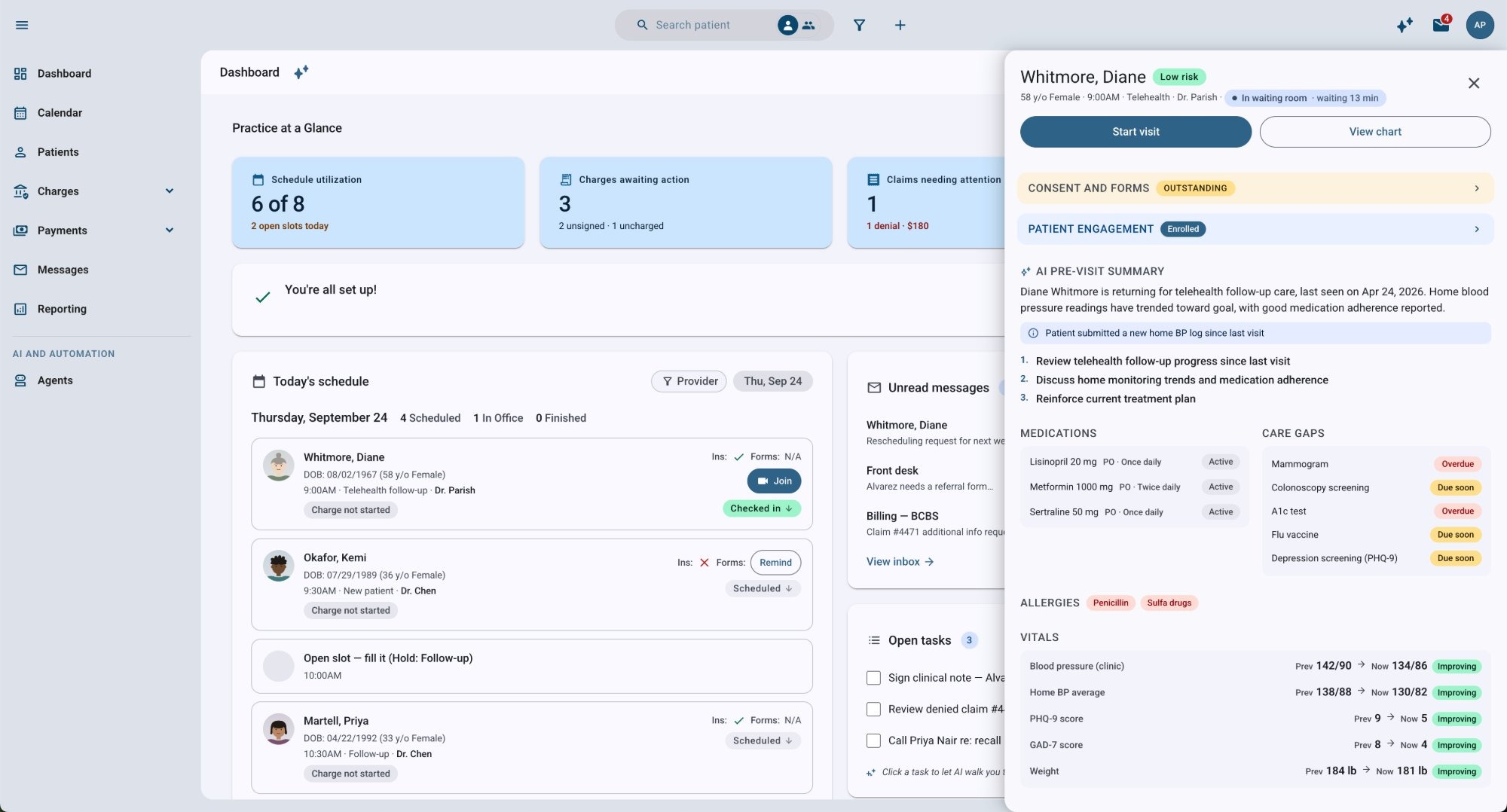Expand the Payments sidebar submenu
This screenshot has width=1507, height=812.
pyautogui.click(x=170, y=230)
